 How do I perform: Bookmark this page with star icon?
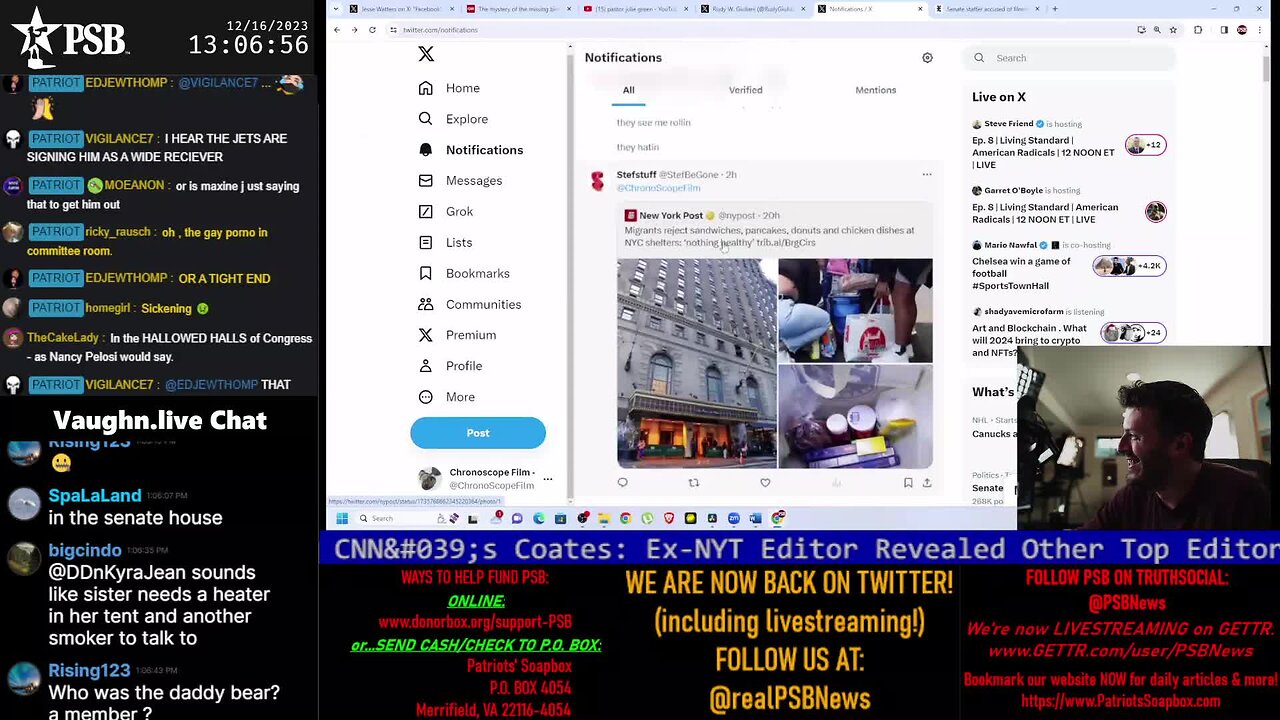click(x=1173, y=30)
